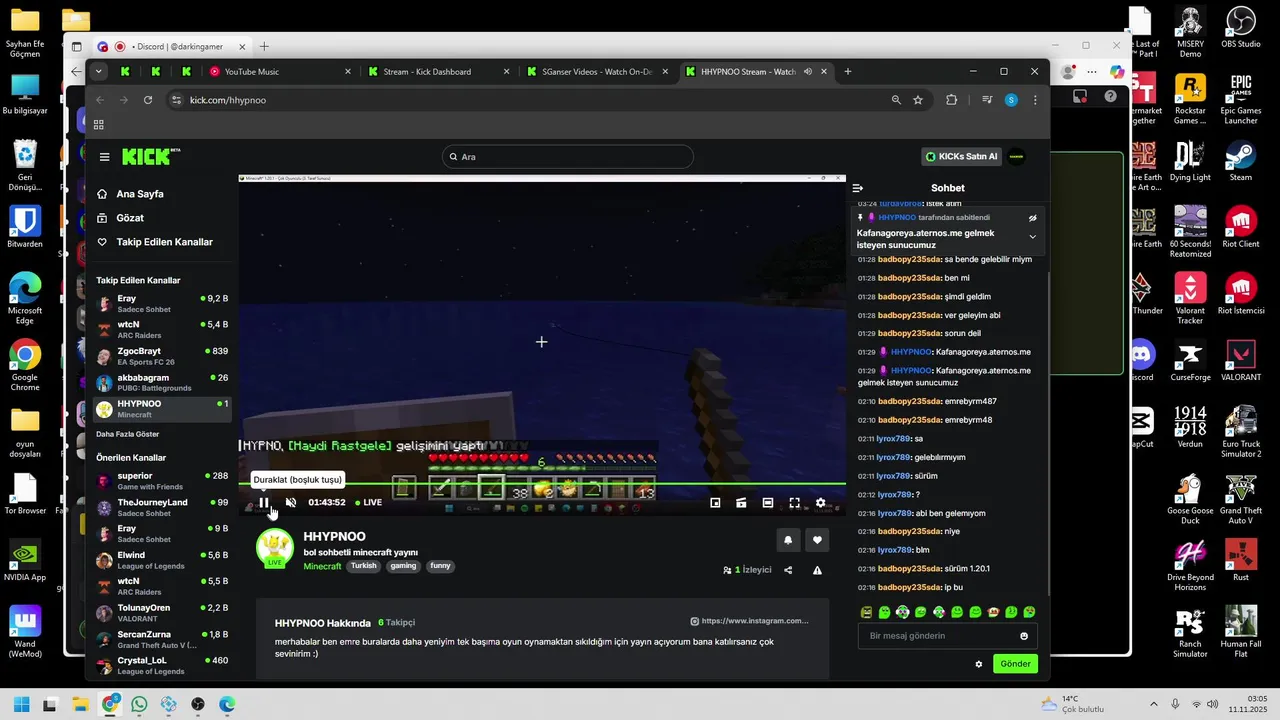Click the KICKs Satın Al button
Viewport: 1280px width, 720px height.
pyautogui.click(x=961, y=156)
